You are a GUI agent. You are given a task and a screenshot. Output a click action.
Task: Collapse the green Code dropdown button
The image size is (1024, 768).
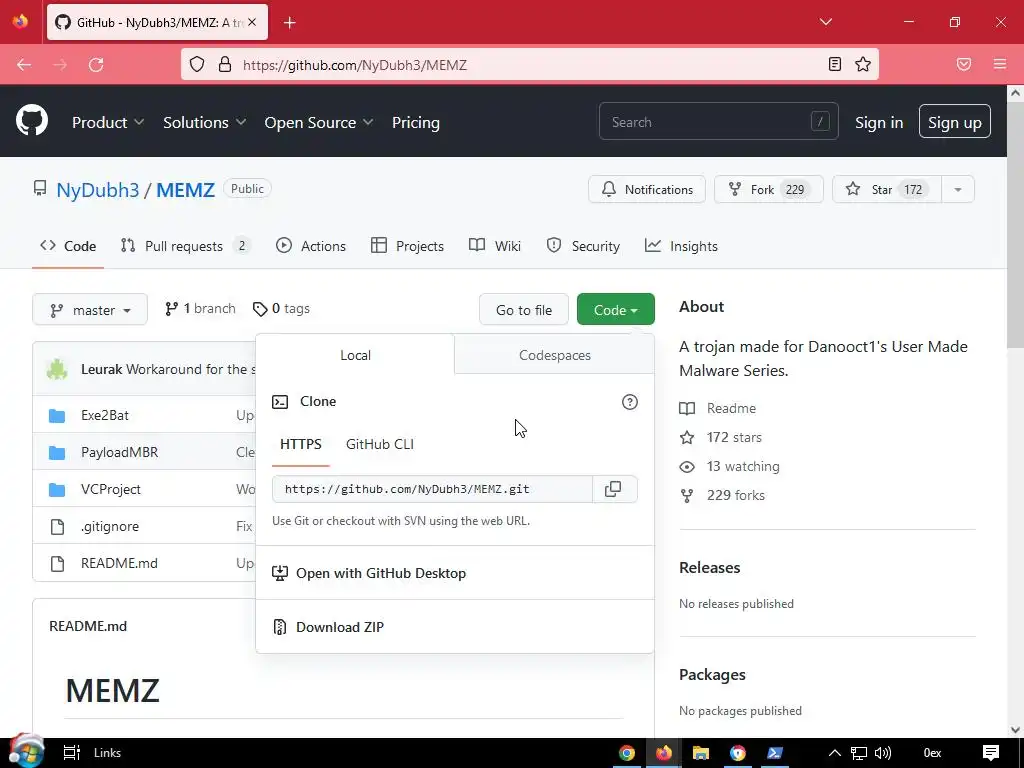point(616,310)
